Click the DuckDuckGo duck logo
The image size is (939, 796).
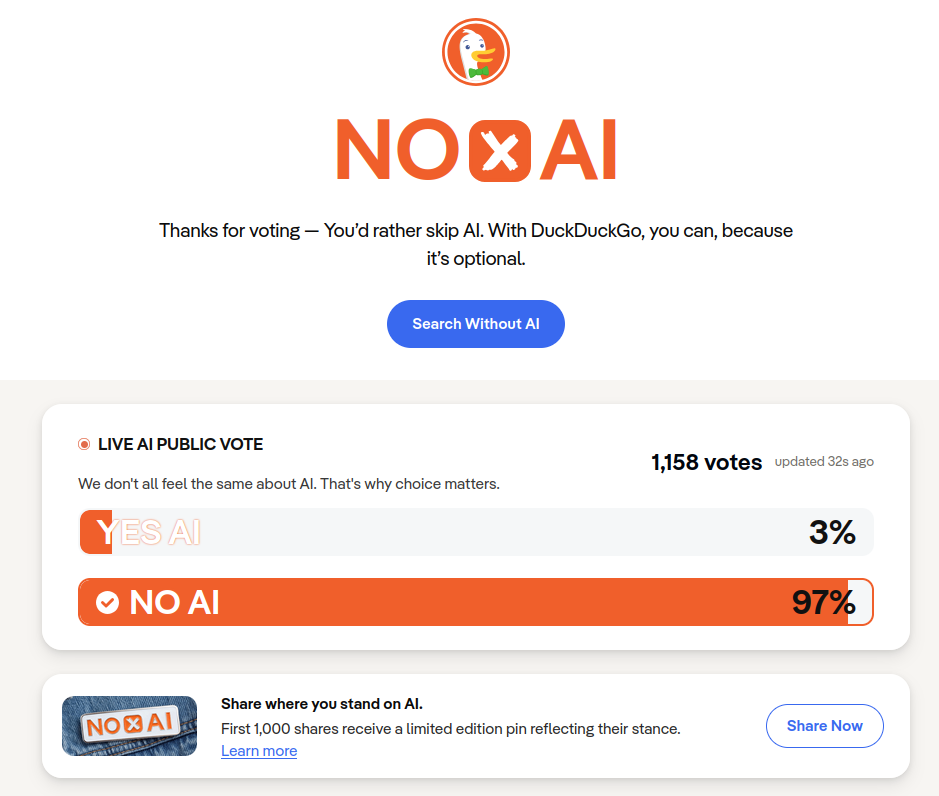pos(476,52)
